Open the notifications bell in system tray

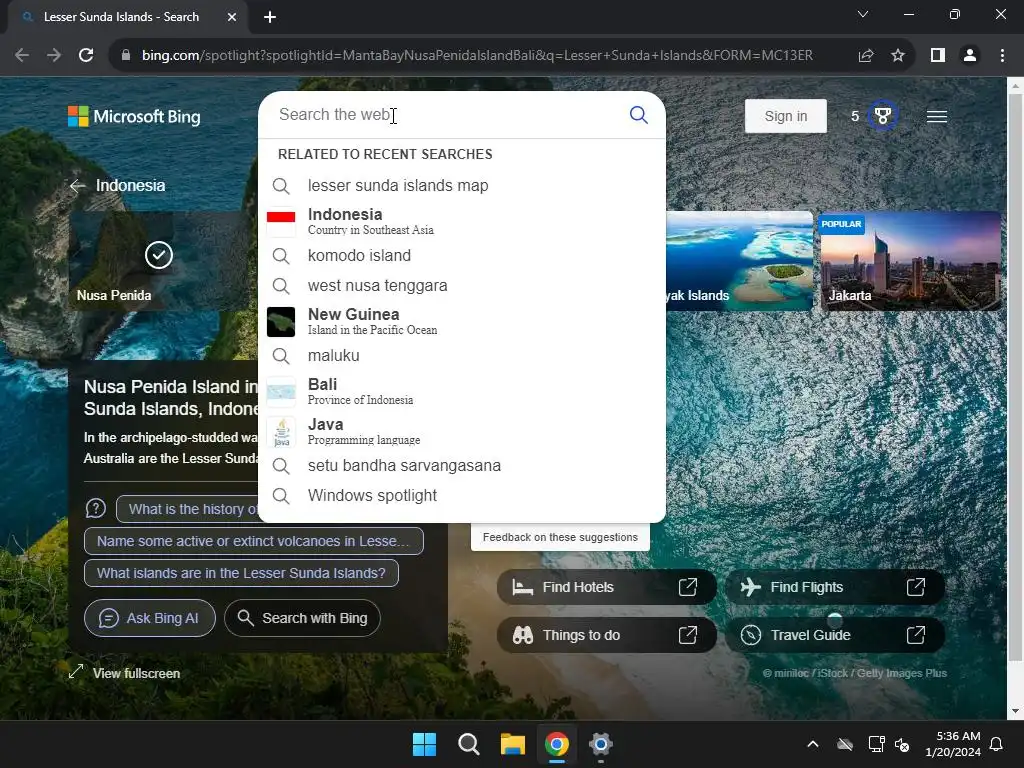coord(997,744)
